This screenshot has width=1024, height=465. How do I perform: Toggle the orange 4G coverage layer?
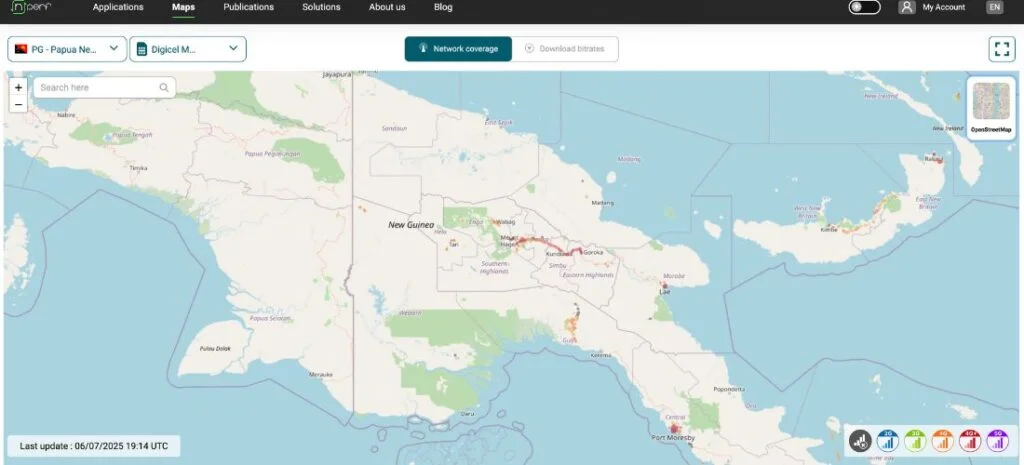click(942, 441)
